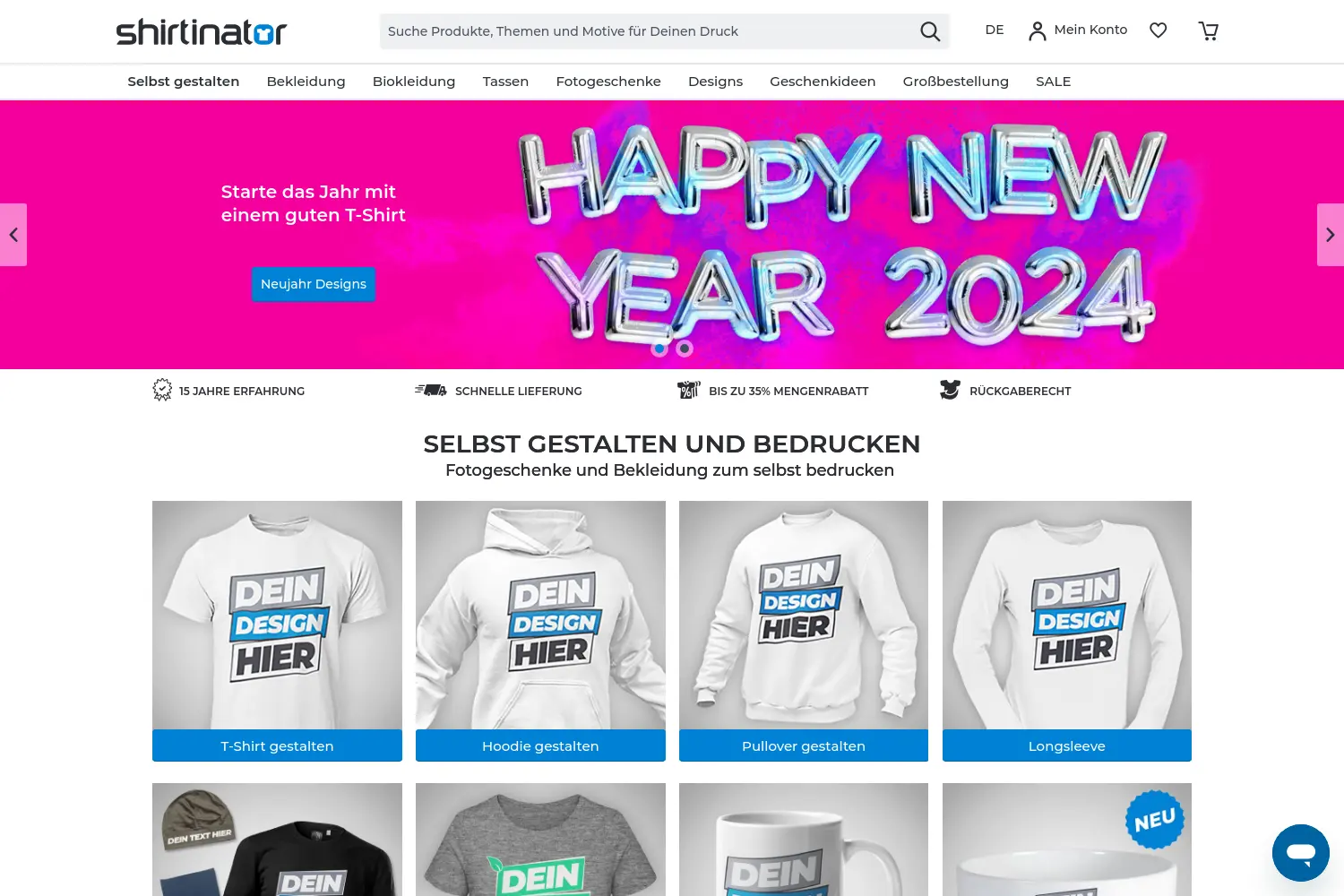Open the DE language selector

[x=995, y=30]
